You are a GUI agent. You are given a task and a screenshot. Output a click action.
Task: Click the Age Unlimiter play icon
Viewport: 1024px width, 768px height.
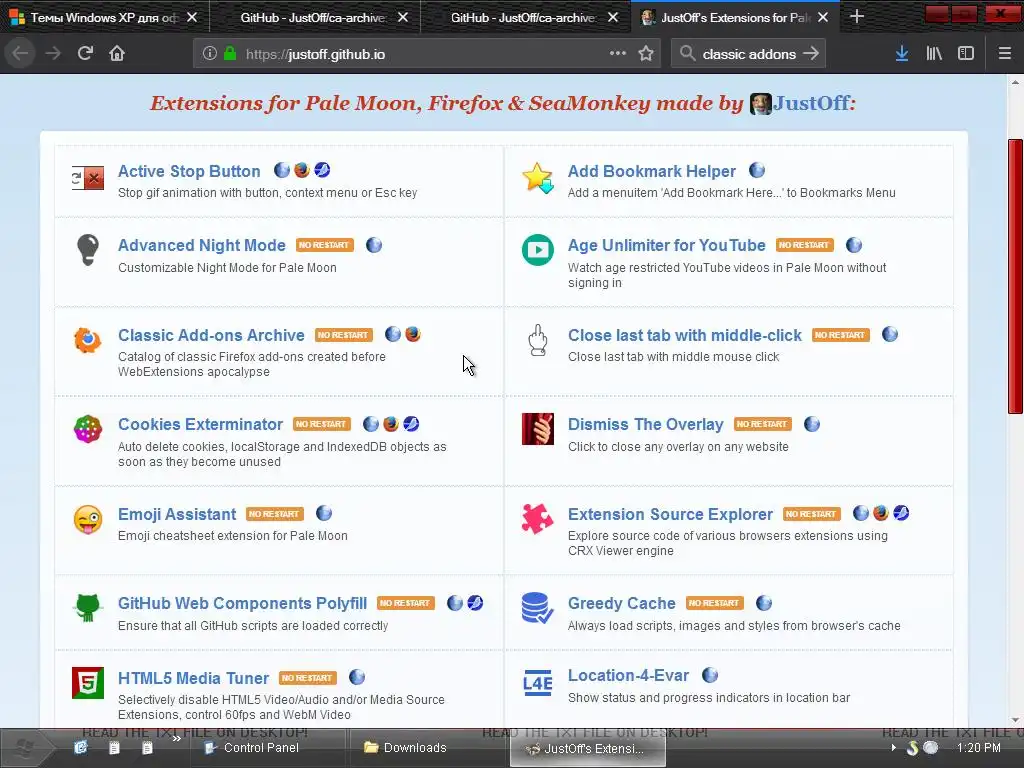pos(537,249)
